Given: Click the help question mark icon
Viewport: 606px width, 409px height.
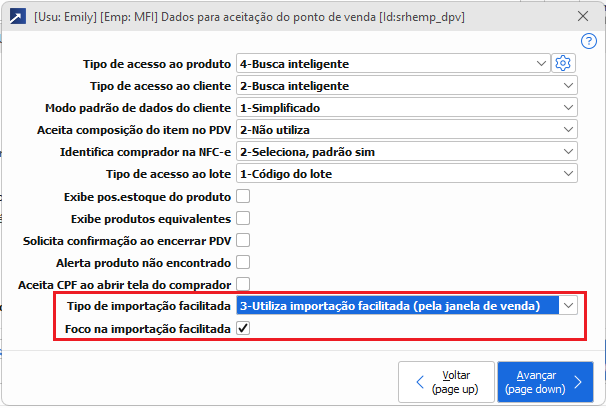Looking at the screenshot, I should pyautogui.click(x=588, y=41).
